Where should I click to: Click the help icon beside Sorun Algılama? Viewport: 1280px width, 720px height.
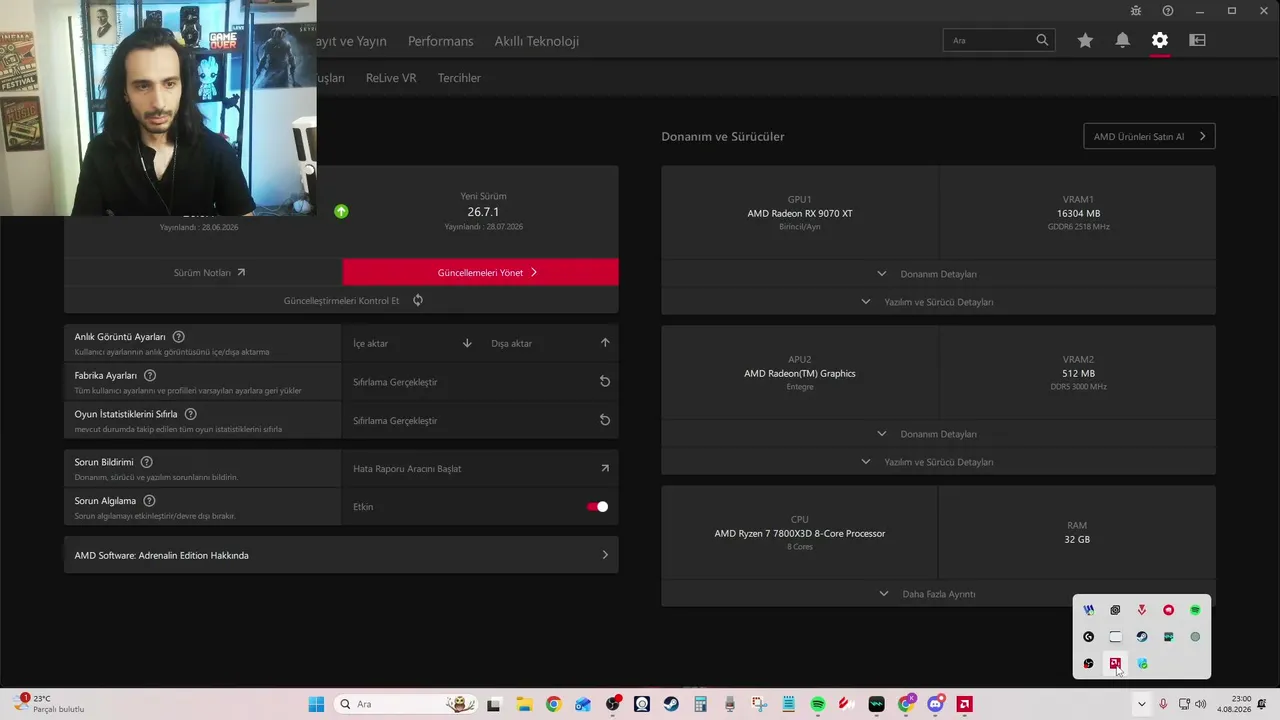tap(149, 500)
